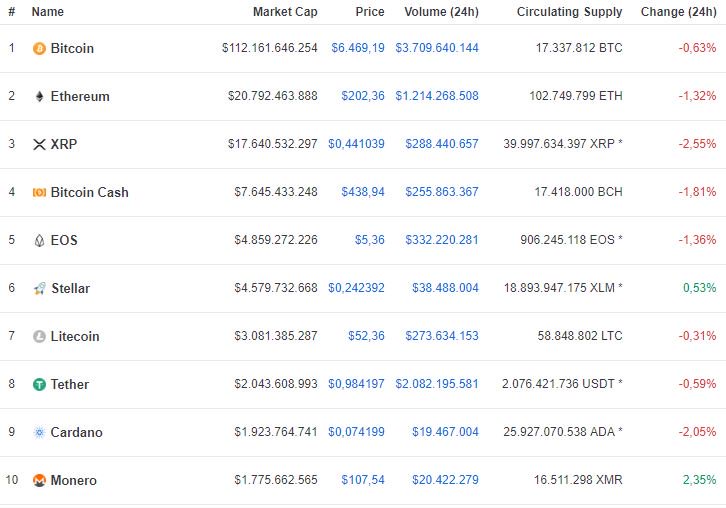
Task: Click Monero price $107,54
Action: 363,480
